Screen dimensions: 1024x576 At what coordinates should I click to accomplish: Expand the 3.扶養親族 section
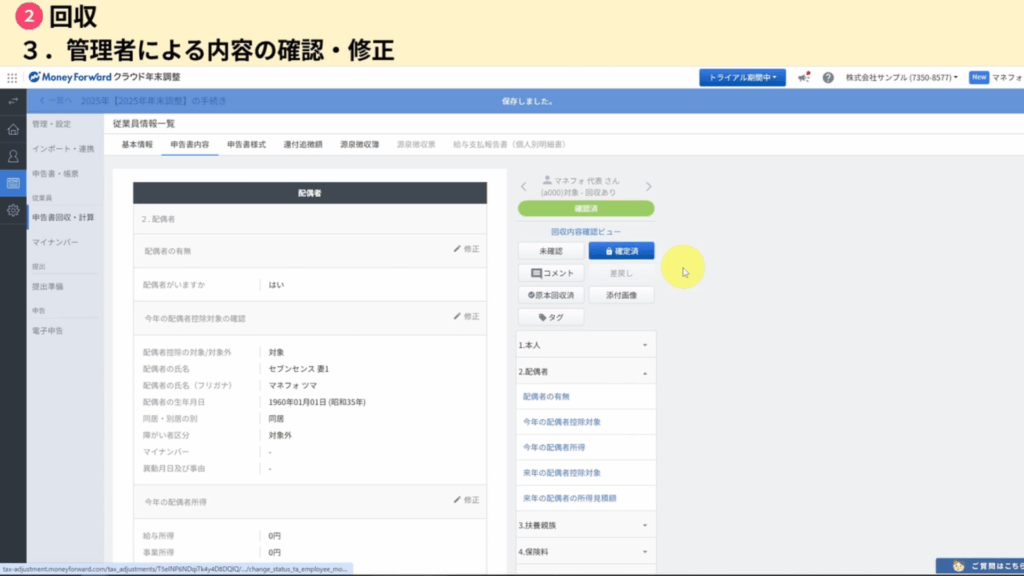(586, 525)
